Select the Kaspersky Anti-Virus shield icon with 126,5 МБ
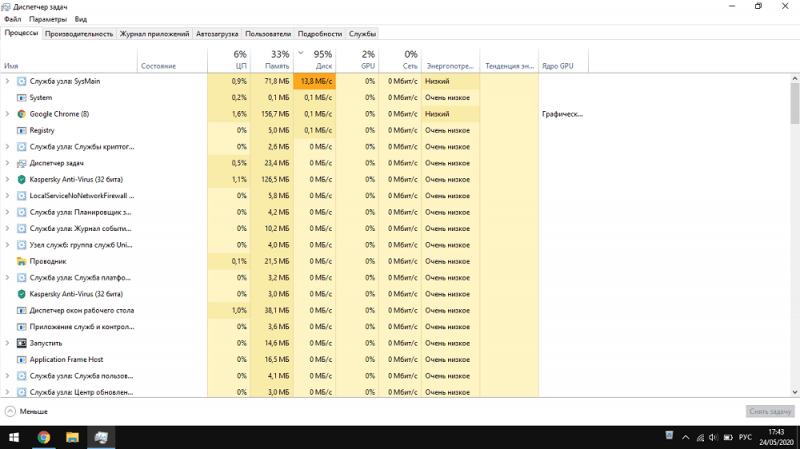The width and height of the screenshot is (800, 449). point(21,179)
